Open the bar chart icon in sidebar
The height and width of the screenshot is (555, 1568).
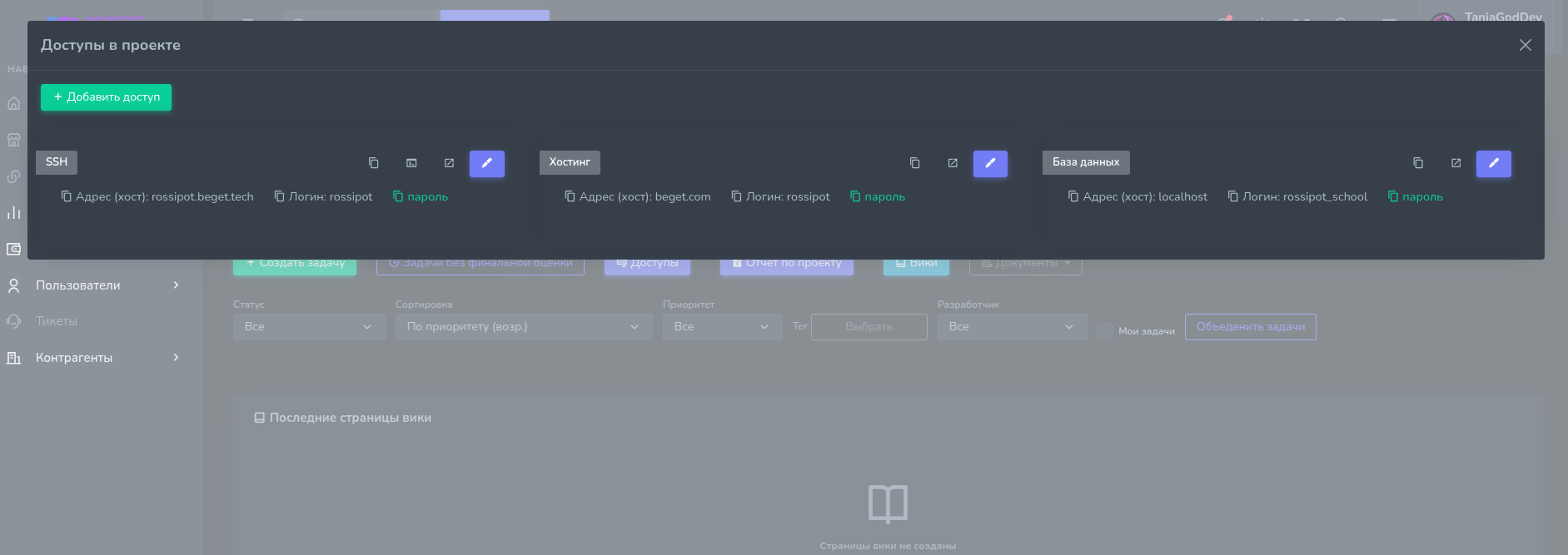pyautogui.click(x=14, y=212)
